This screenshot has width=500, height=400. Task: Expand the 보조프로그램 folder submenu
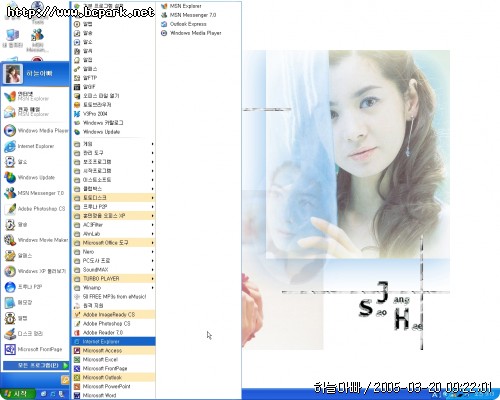click(114, 162)
